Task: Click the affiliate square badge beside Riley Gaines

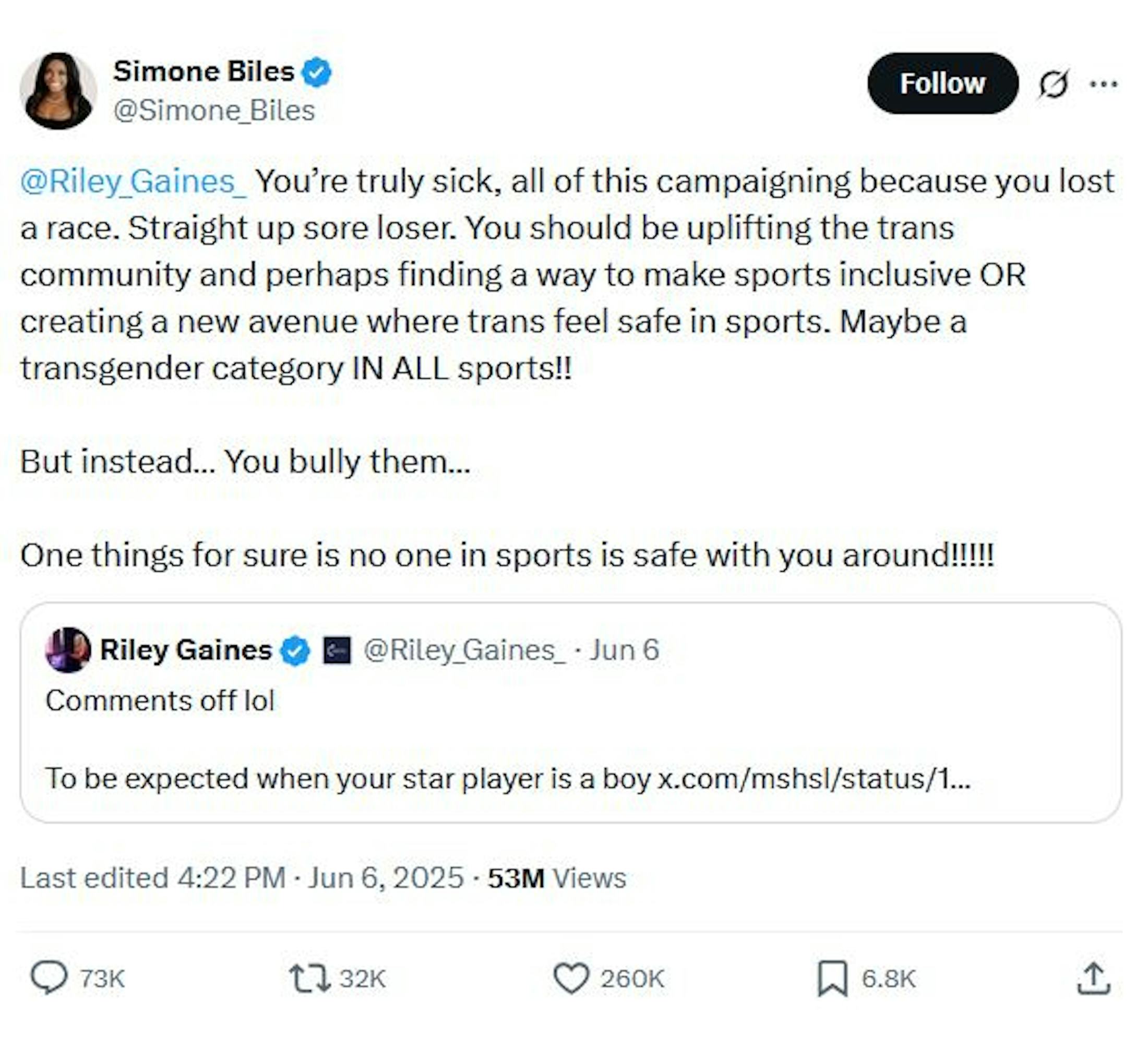Action: coord(337,650)
